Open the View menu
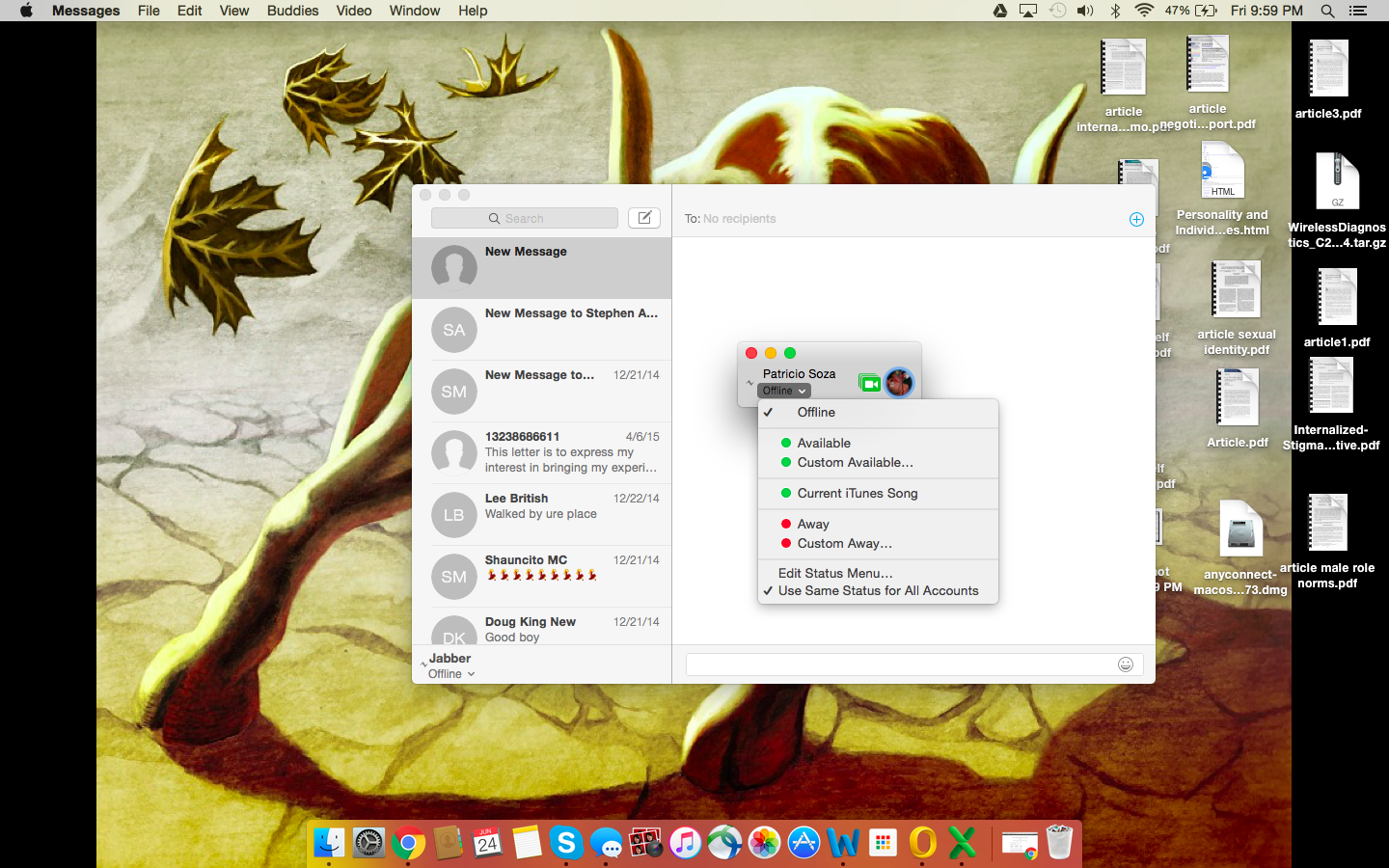This screenshot has width=1389, height=868. click(234, 11)
